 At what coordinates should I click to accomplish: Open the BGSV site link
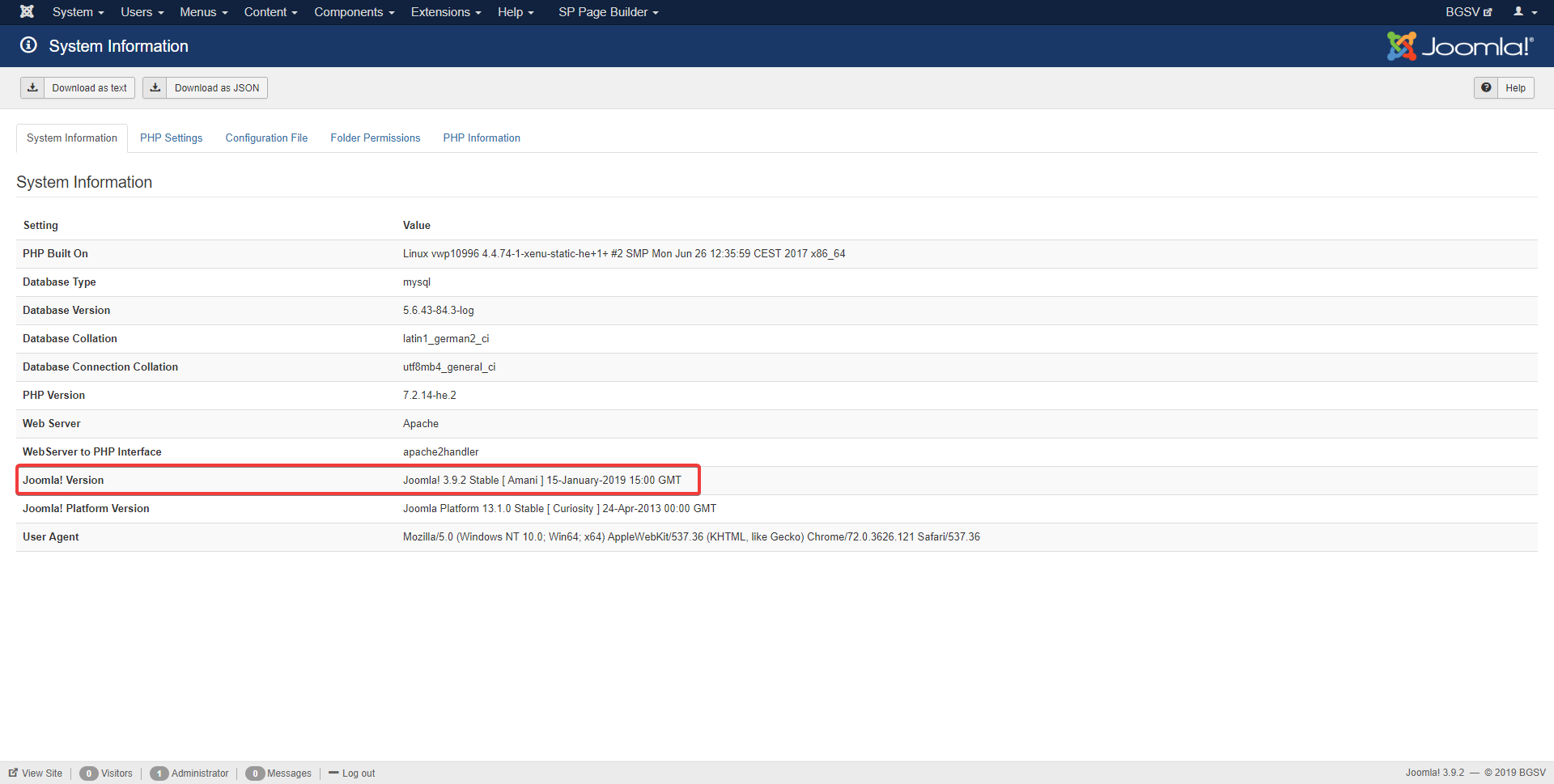click(x=1468, y=12)
